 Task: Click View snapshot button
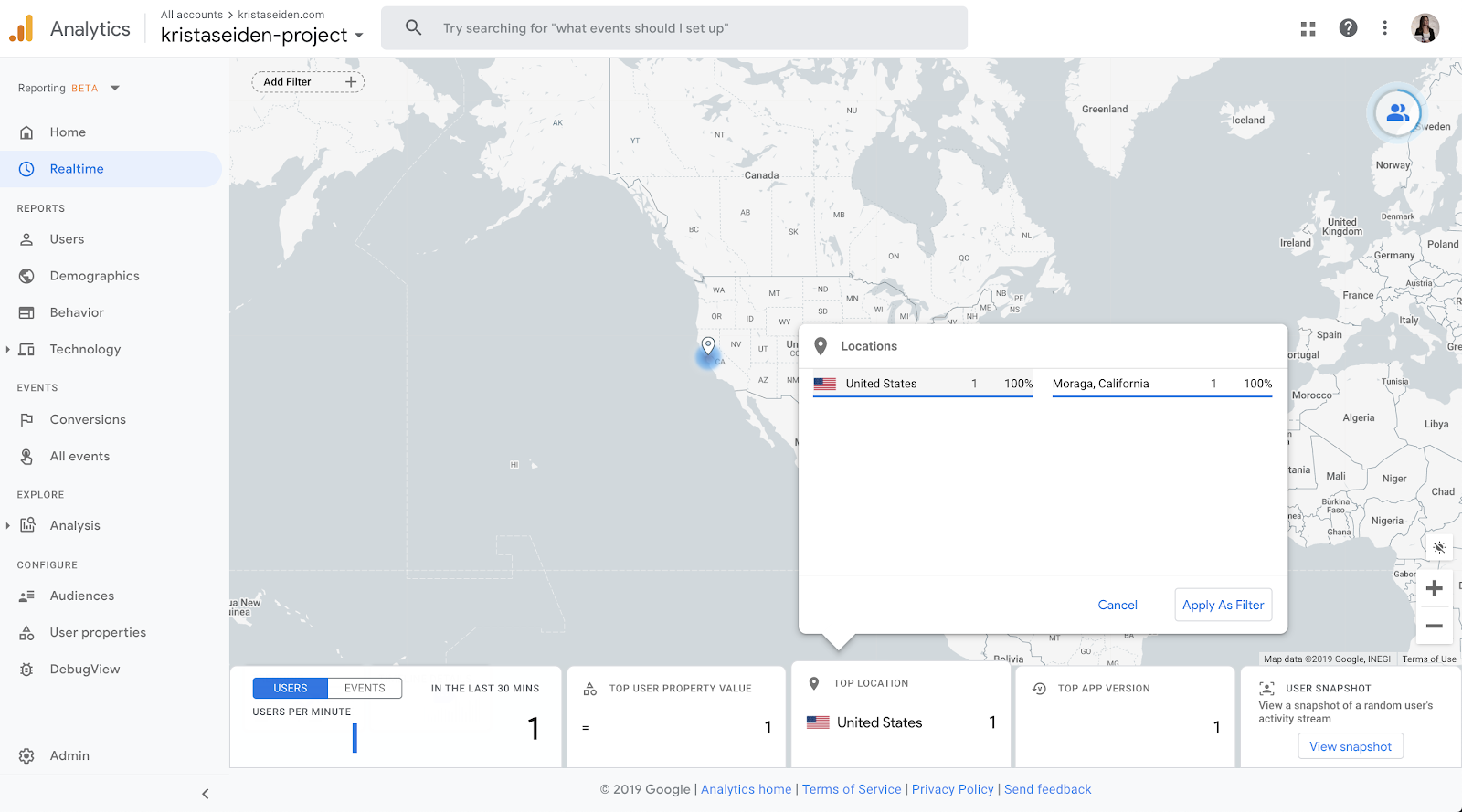(x=1351, y=746)
